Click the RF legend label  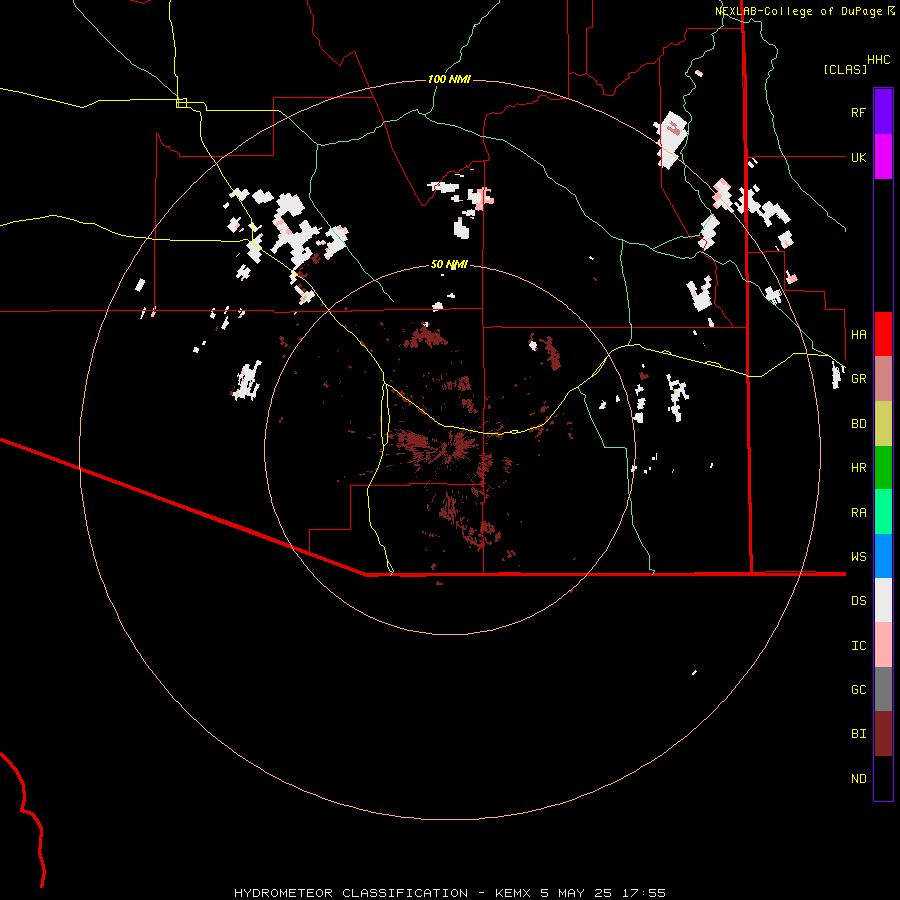coord(858,112)
